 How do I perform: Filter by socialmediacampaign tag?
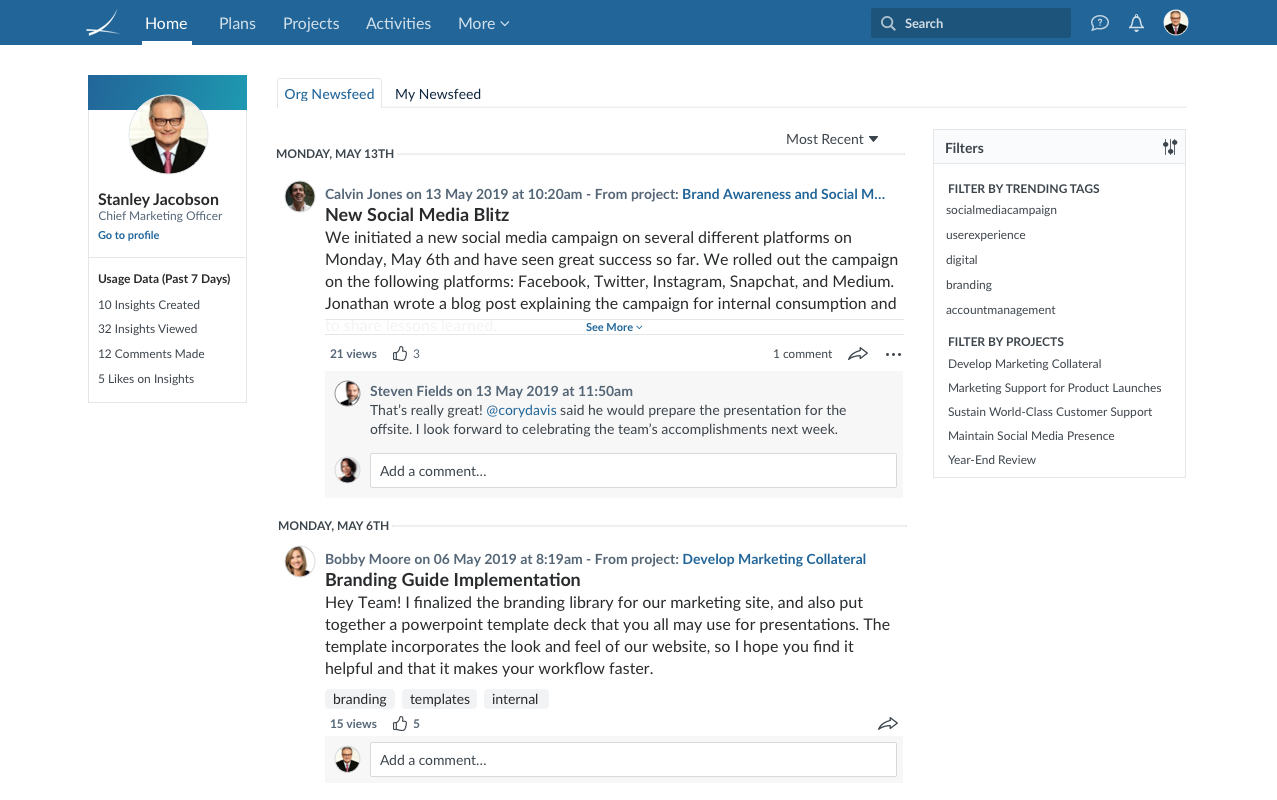[x=1001, y=210]
